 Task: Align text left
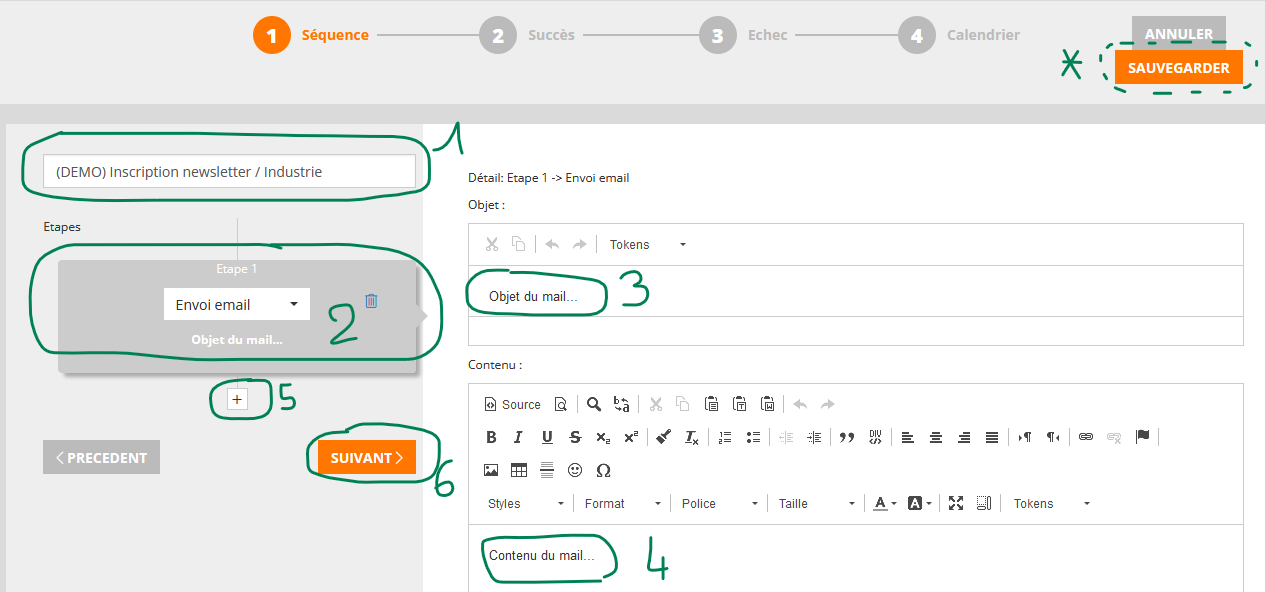tap(907, 437)
